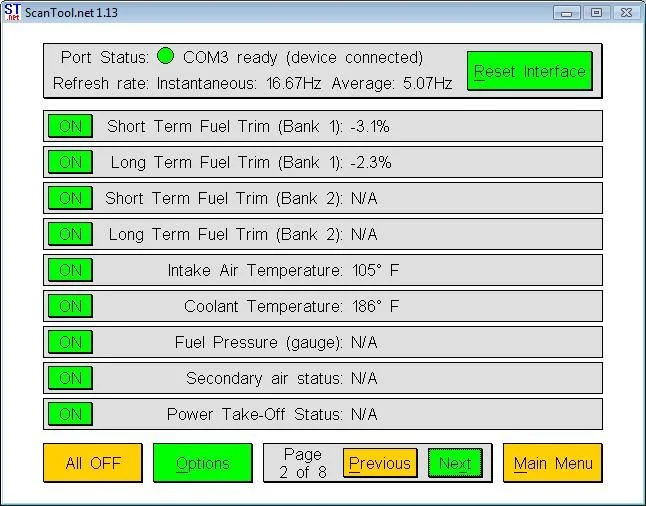Advance to Next sensor page
This screenshot has height=506, width=646.
tap(454, 463)
